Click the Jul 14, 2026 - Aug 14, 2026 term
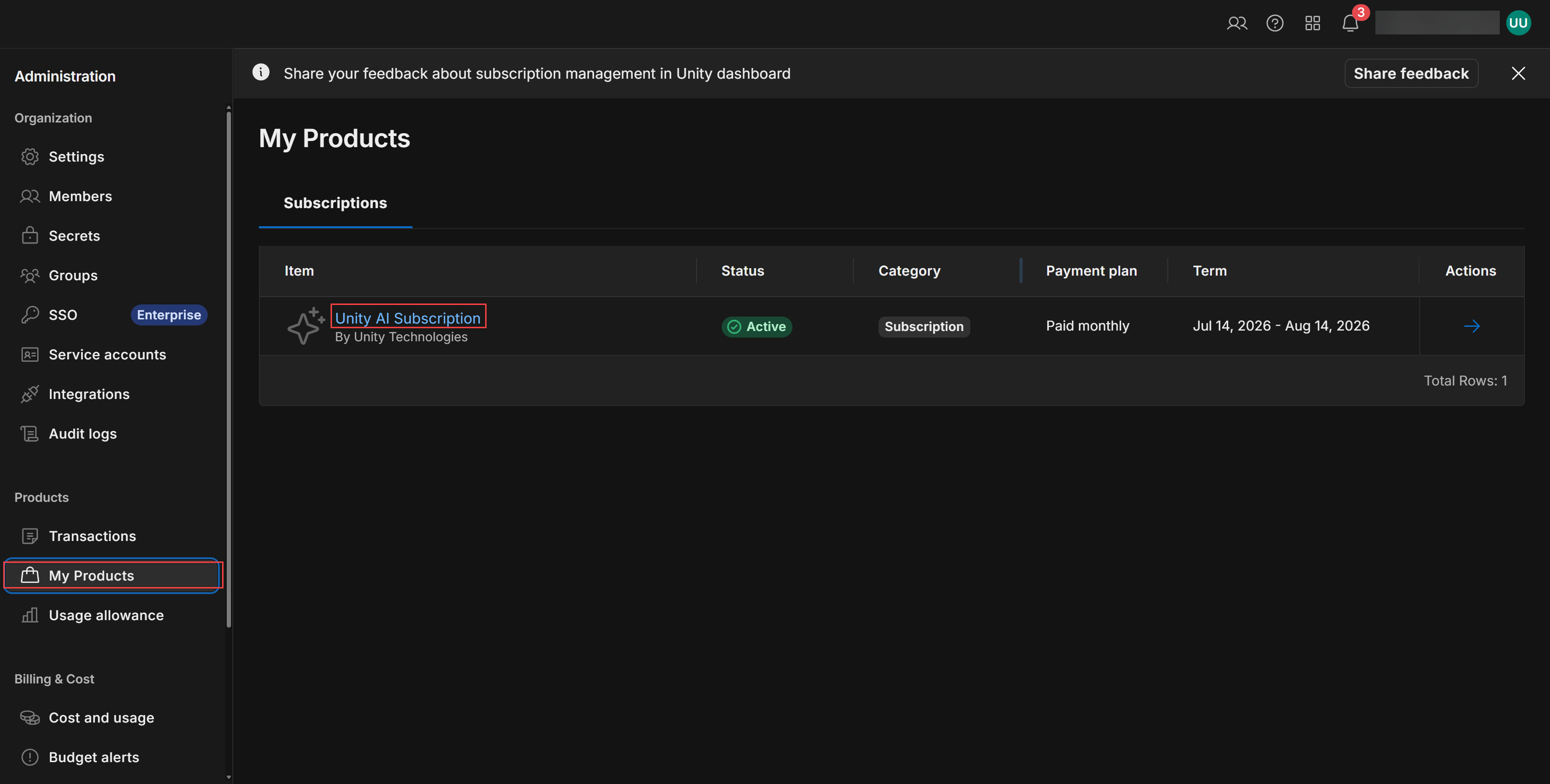The width and height of the screenshot is (1550, 784). [x=1281, y=326]
